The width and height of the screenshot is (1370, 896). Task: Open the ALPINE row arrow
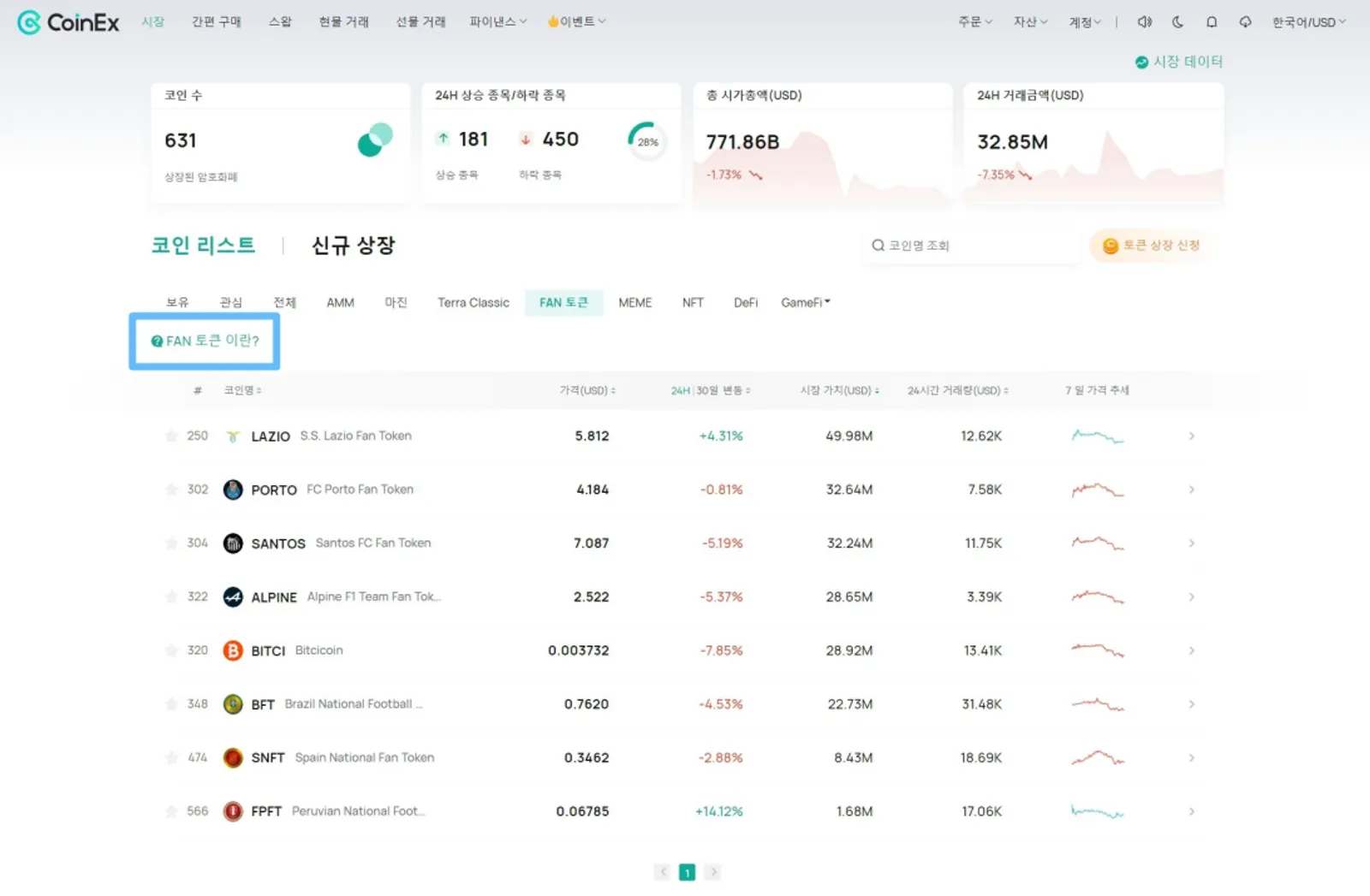pyautogui.click(x=1191, y=597)
